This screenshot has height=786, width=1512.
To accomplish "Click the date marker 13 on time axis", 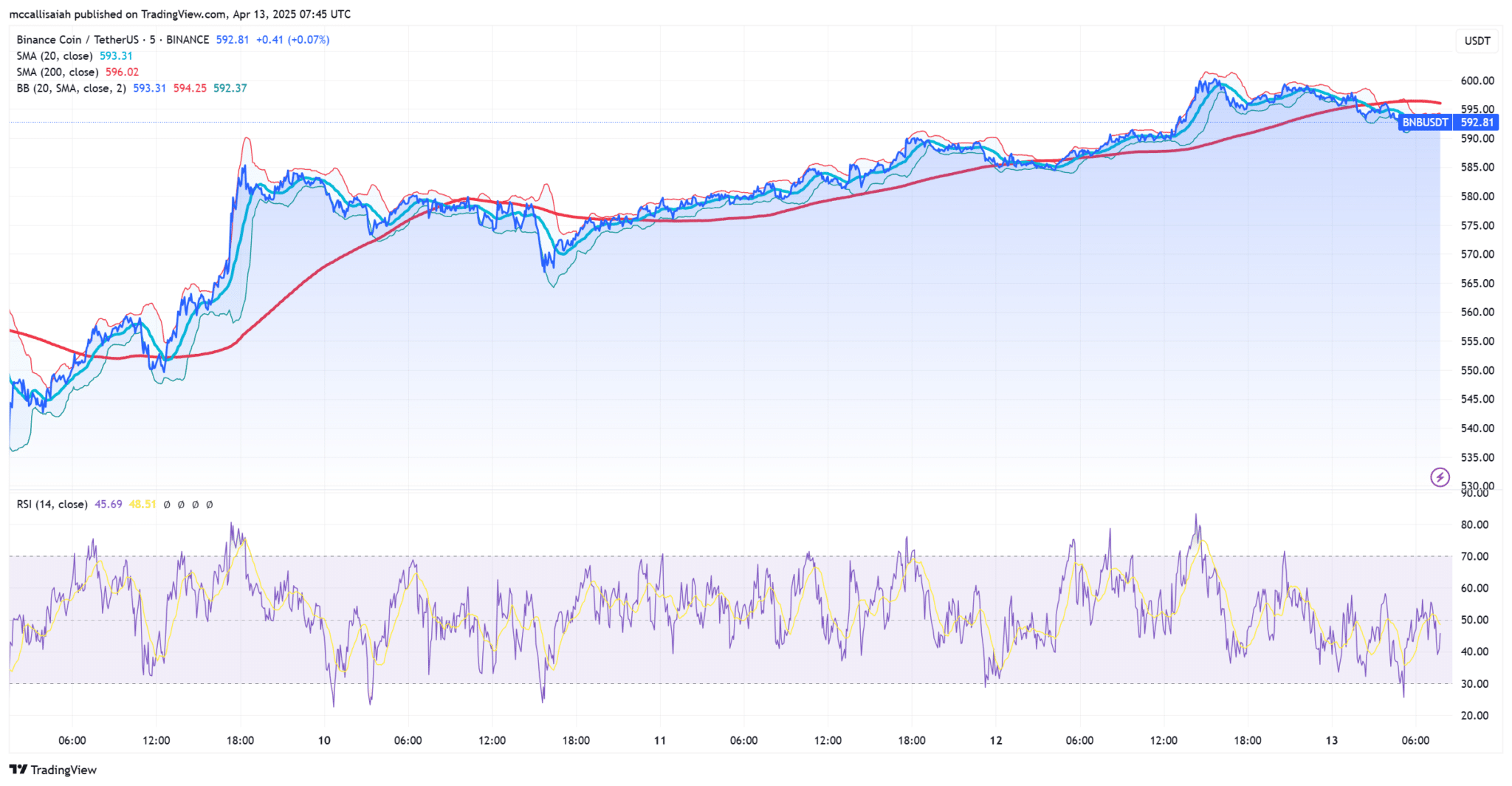I will tap(1331, 740).
